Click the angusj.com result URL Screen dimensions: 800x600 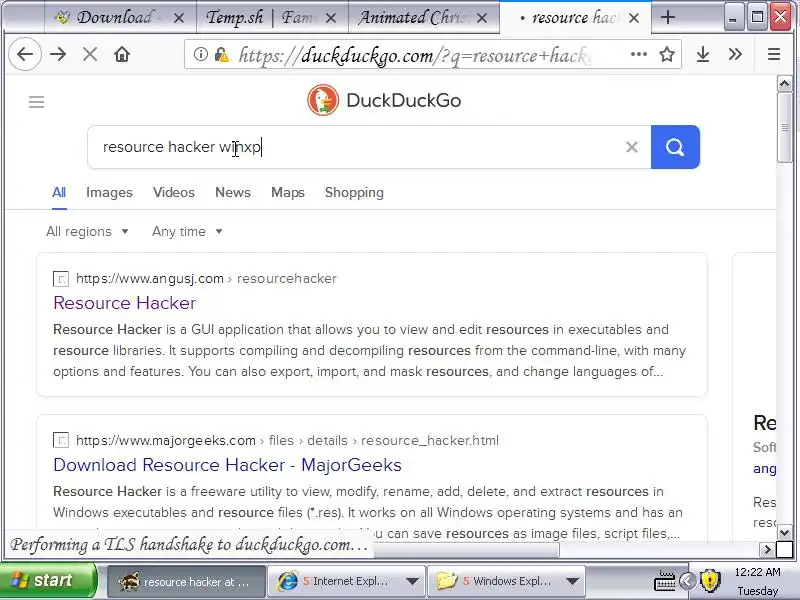(x=206, y=279)
